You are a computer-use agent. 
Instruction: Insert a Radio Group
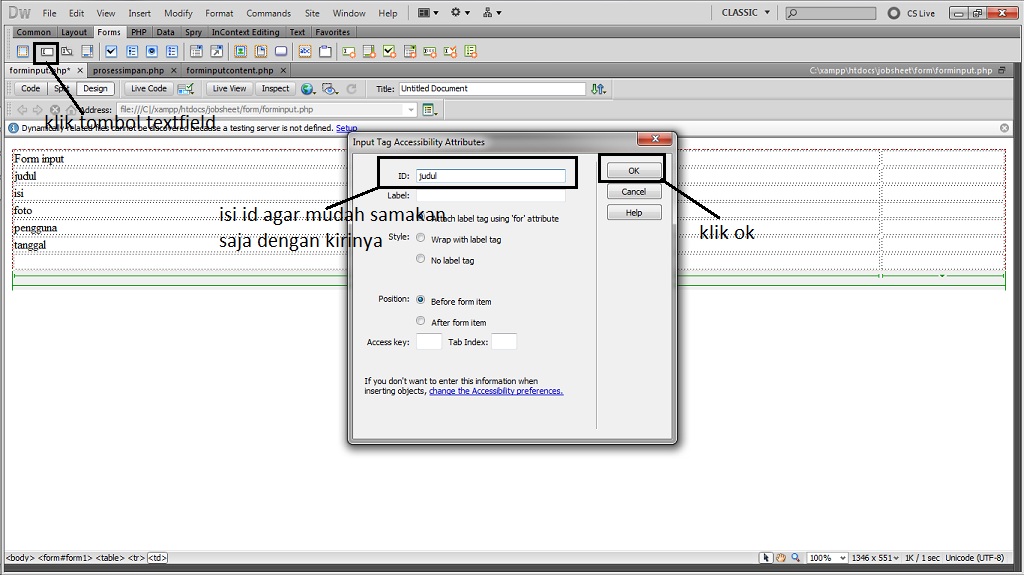tap(172, 52)
